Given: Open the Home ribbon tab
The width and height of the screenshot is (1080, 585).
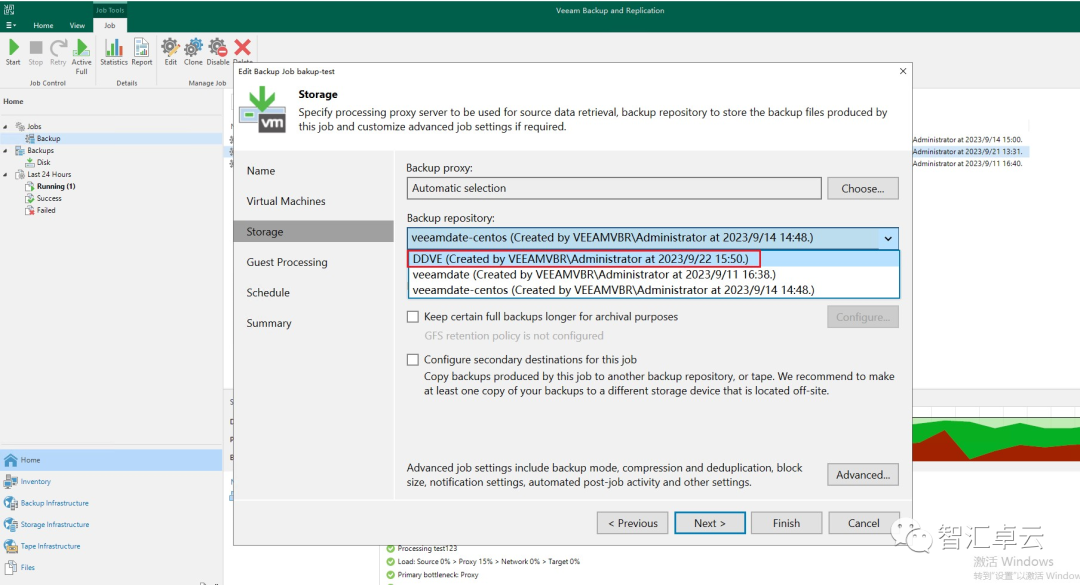Looking at the screenshot, I should click(x=43, y=25).
